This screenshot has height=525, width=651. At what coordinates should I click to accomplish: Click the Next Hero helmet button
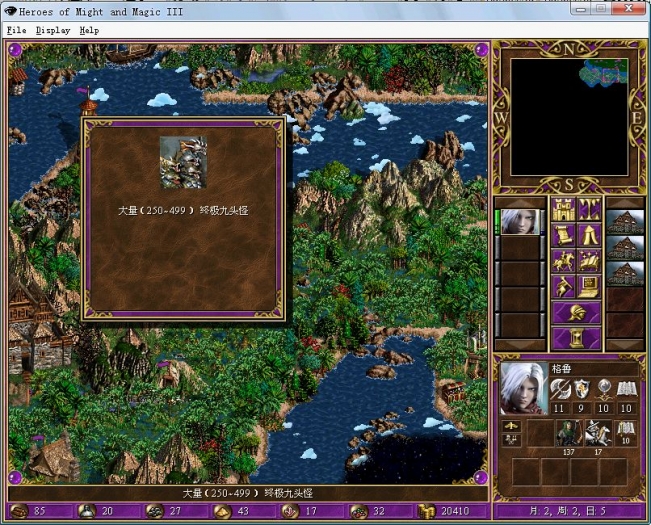(x=576, y=313)
